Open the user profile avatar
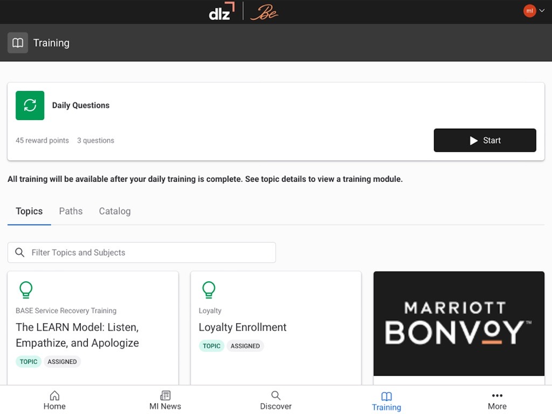The height and width of the screenshot is (414, 552). click(529, 11)
